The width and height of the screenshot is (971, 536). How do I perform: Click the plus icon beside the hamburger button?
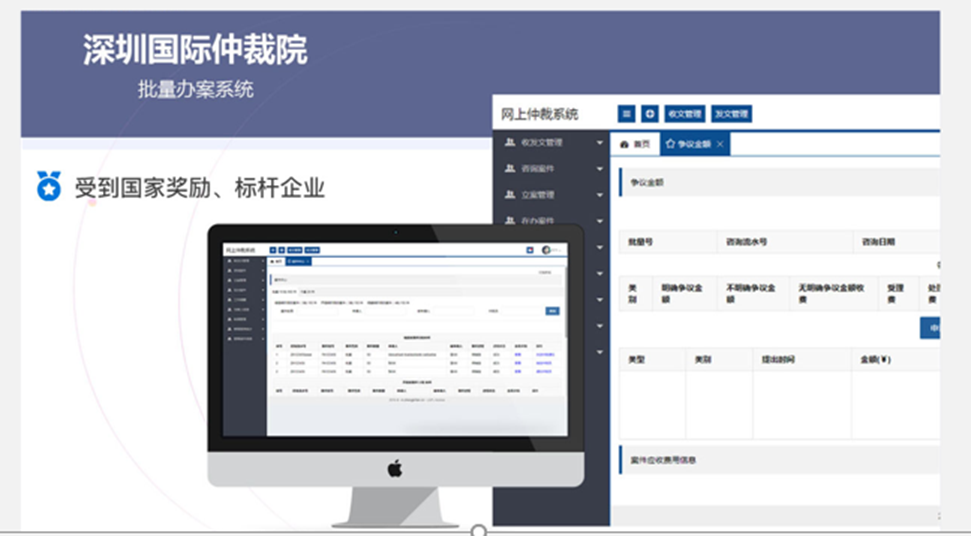pyautogui.click(x=649, y=114)
